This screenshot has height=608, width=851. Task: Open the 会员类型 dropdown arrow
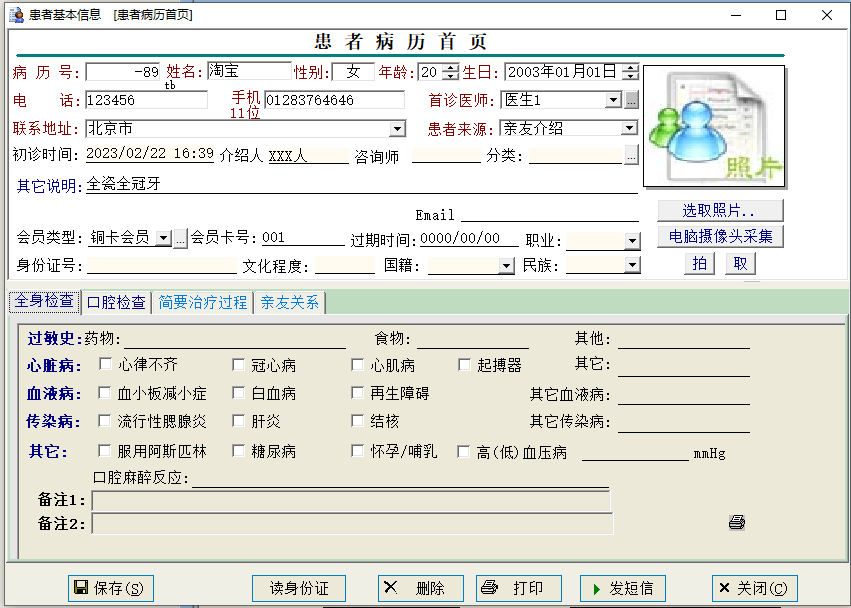(x=163, y=238)
